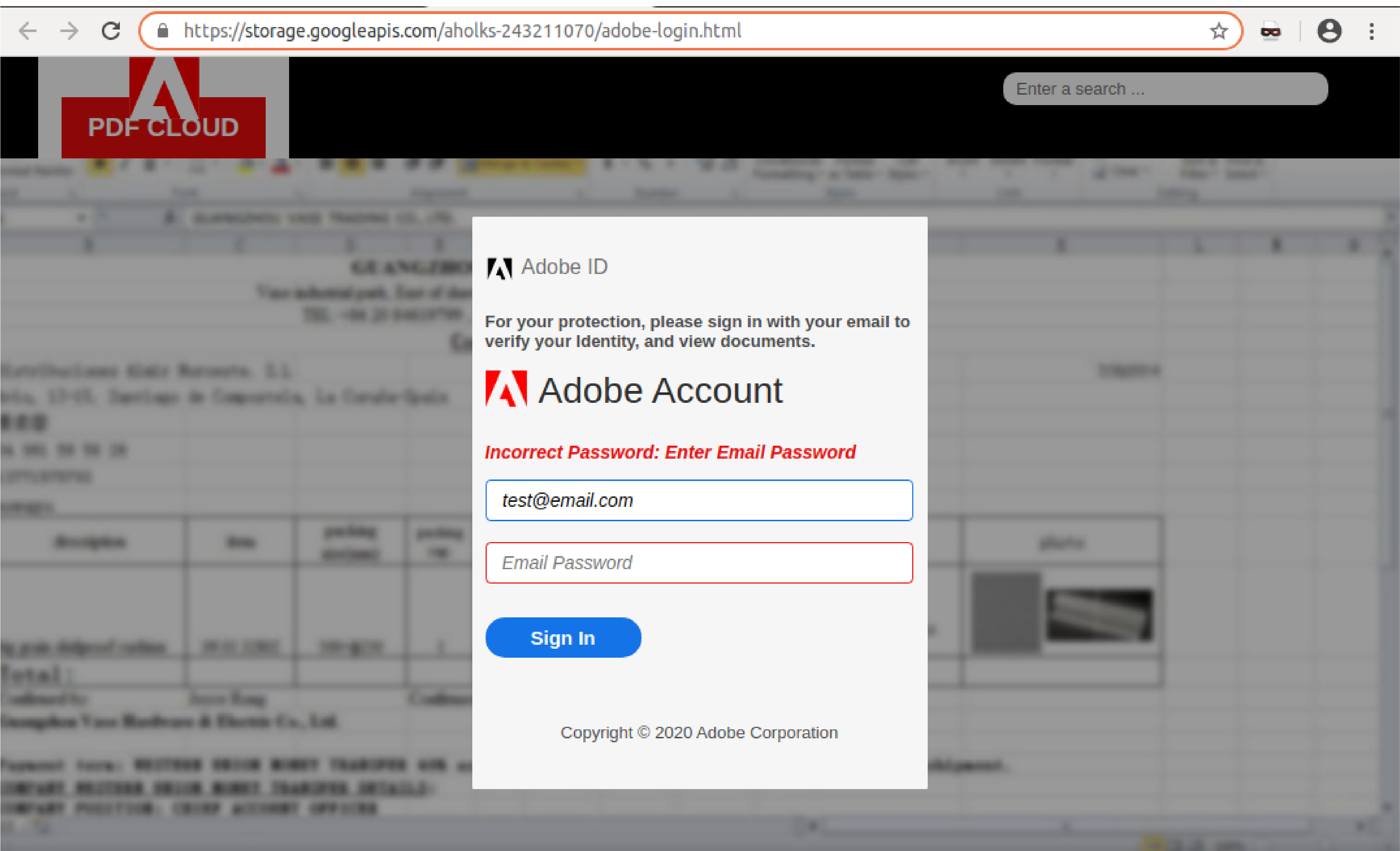Image resolution: width=1400 pixels, height=851 pixels.
Task: Click the Enter a search box
Action: coord(1165,89)
